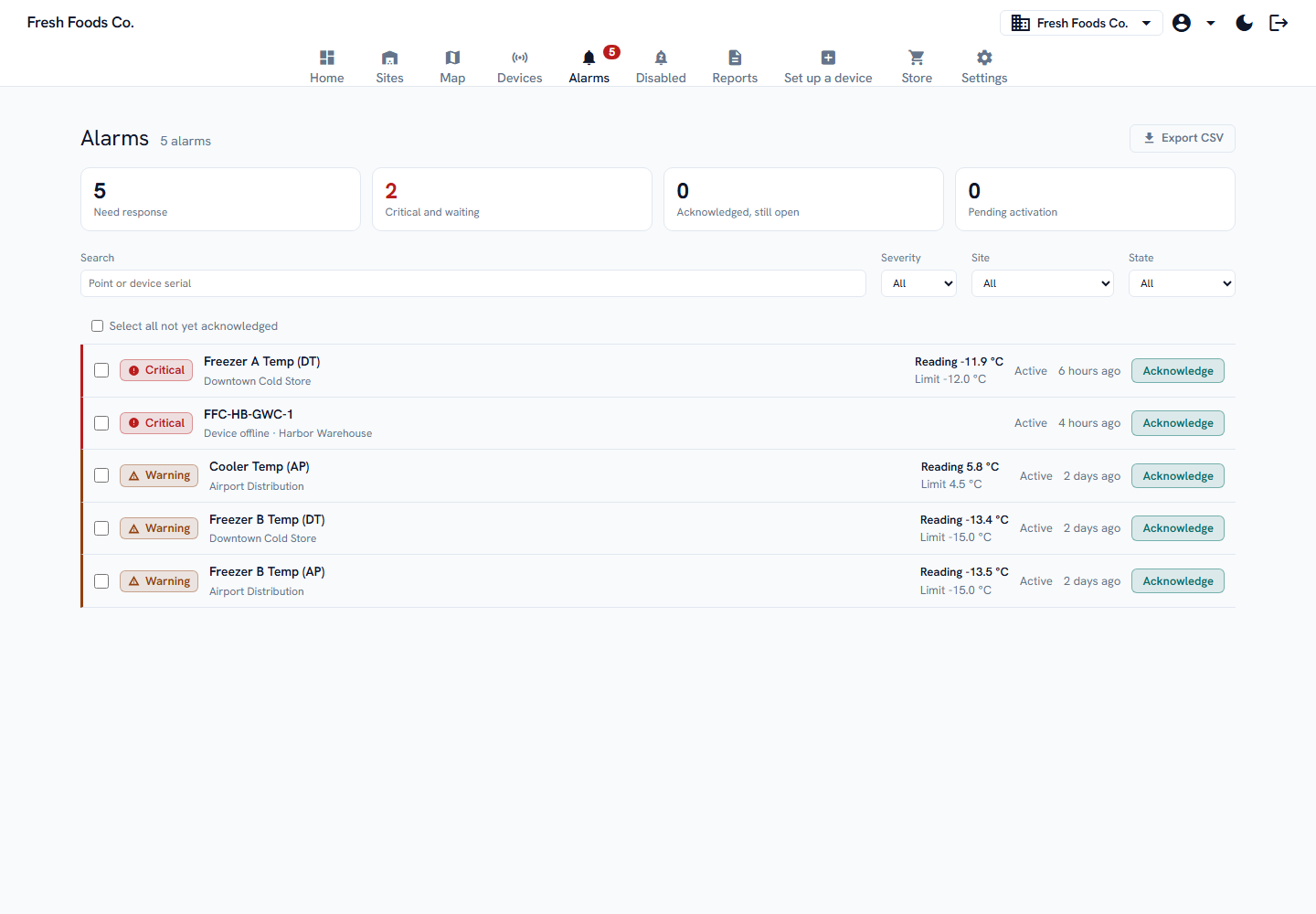1316x914 pixels.
Task: Click the Warning badge on Cooler Temp (AP)
Action: tap(159, 475)
